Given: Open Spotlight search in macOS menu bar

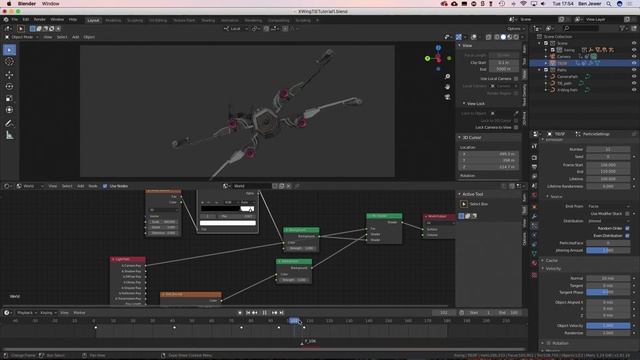Looking at the screenshot, I should (609, 4).
